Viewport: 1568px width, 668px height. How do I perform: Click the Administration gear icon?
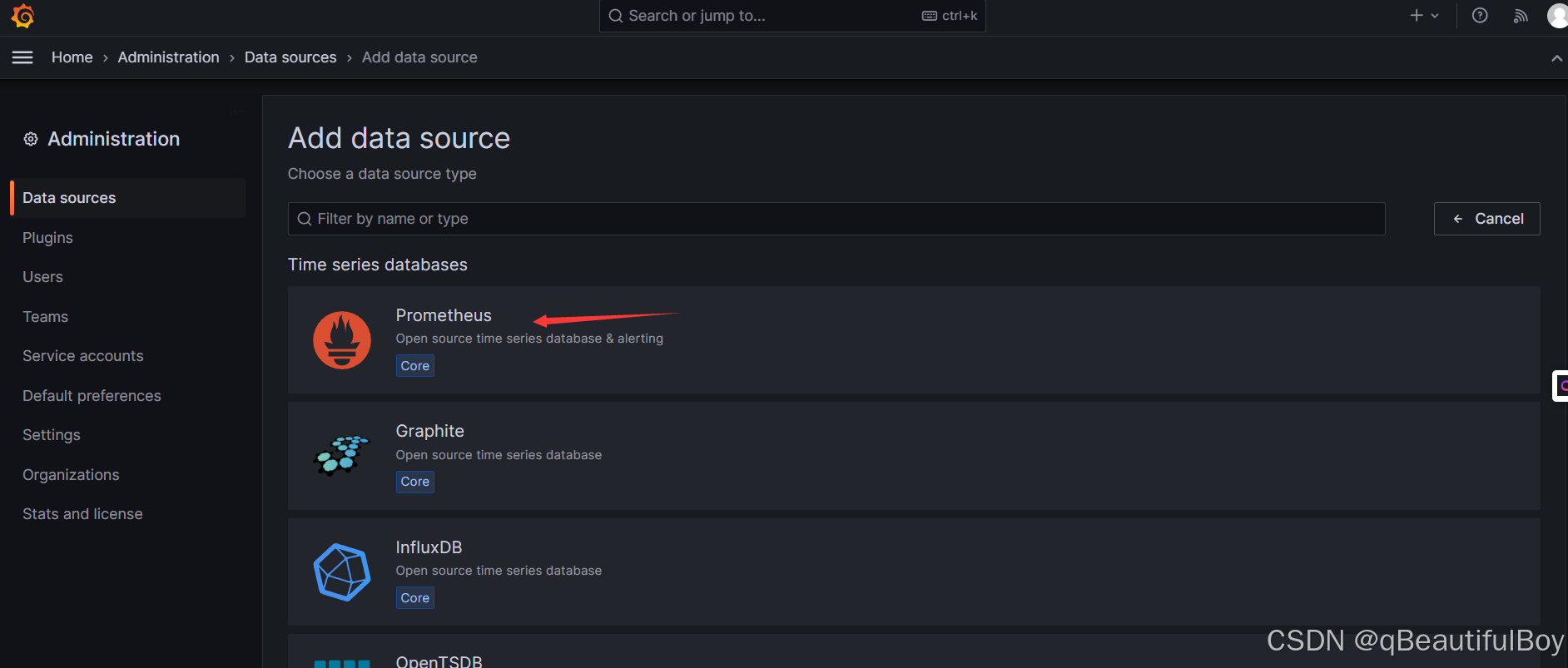31,139
